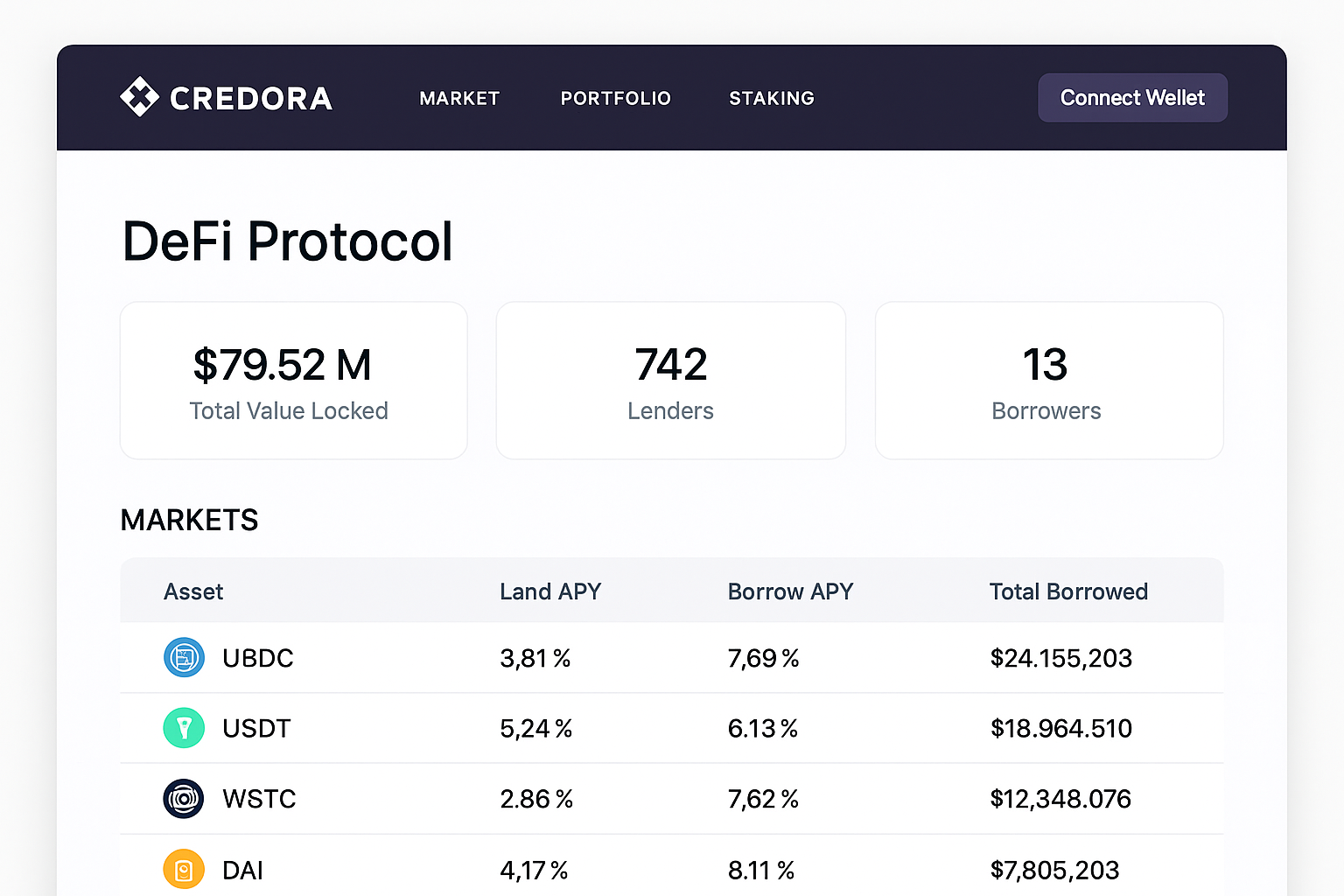The image size is (1344, 896).
Task: Select the green USDT token icon
Action: click(184, 727)
